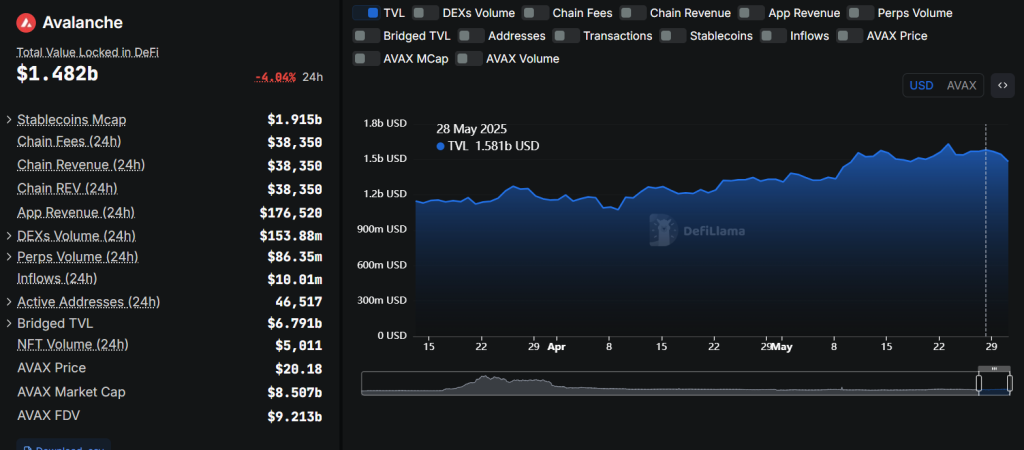Switch on Bridged TVL toggle
Viewport: 1024px width, 450px height.
(x=366, y=36)
